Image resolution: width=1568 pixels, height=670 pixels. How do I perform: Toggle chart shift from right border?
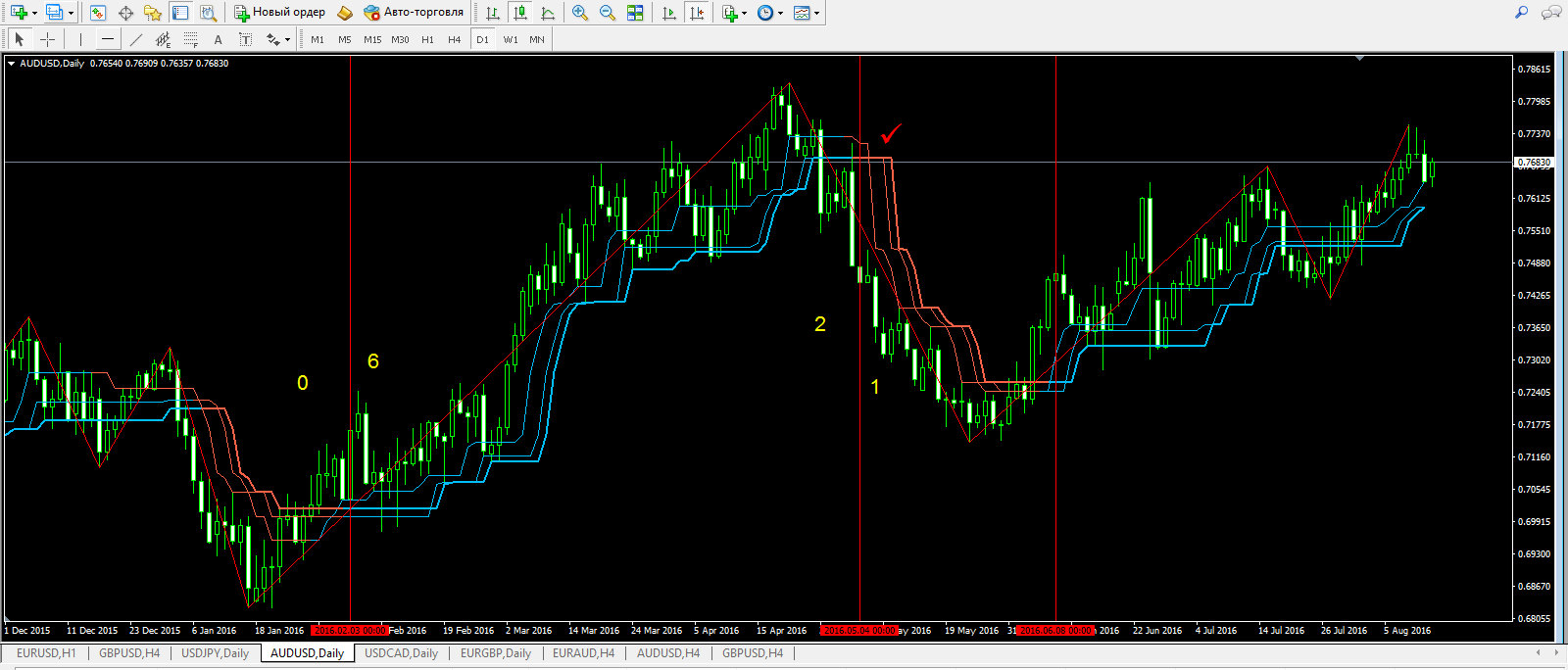pyautogui.click(x=697, y=13)
